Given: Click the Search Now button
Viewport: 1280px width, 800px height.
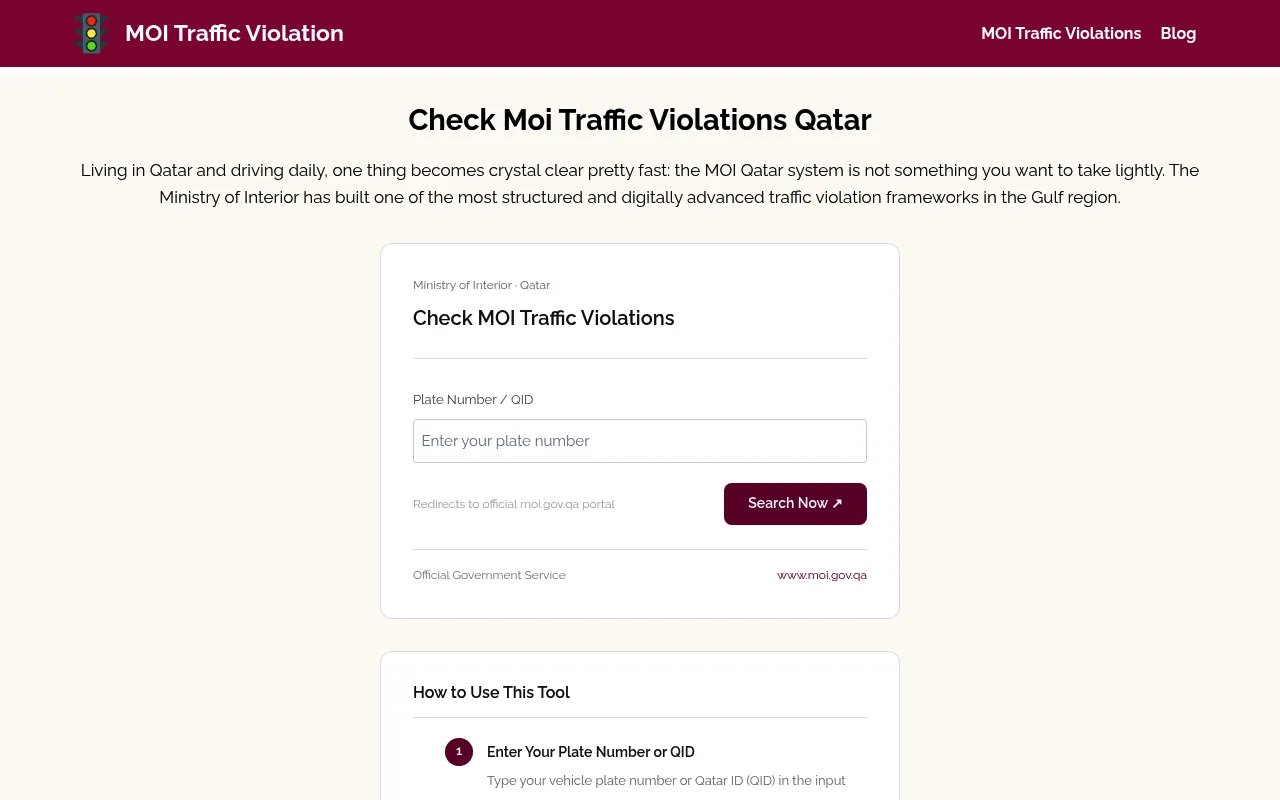Looking at the screenshot, I should (x=795, y=504).
